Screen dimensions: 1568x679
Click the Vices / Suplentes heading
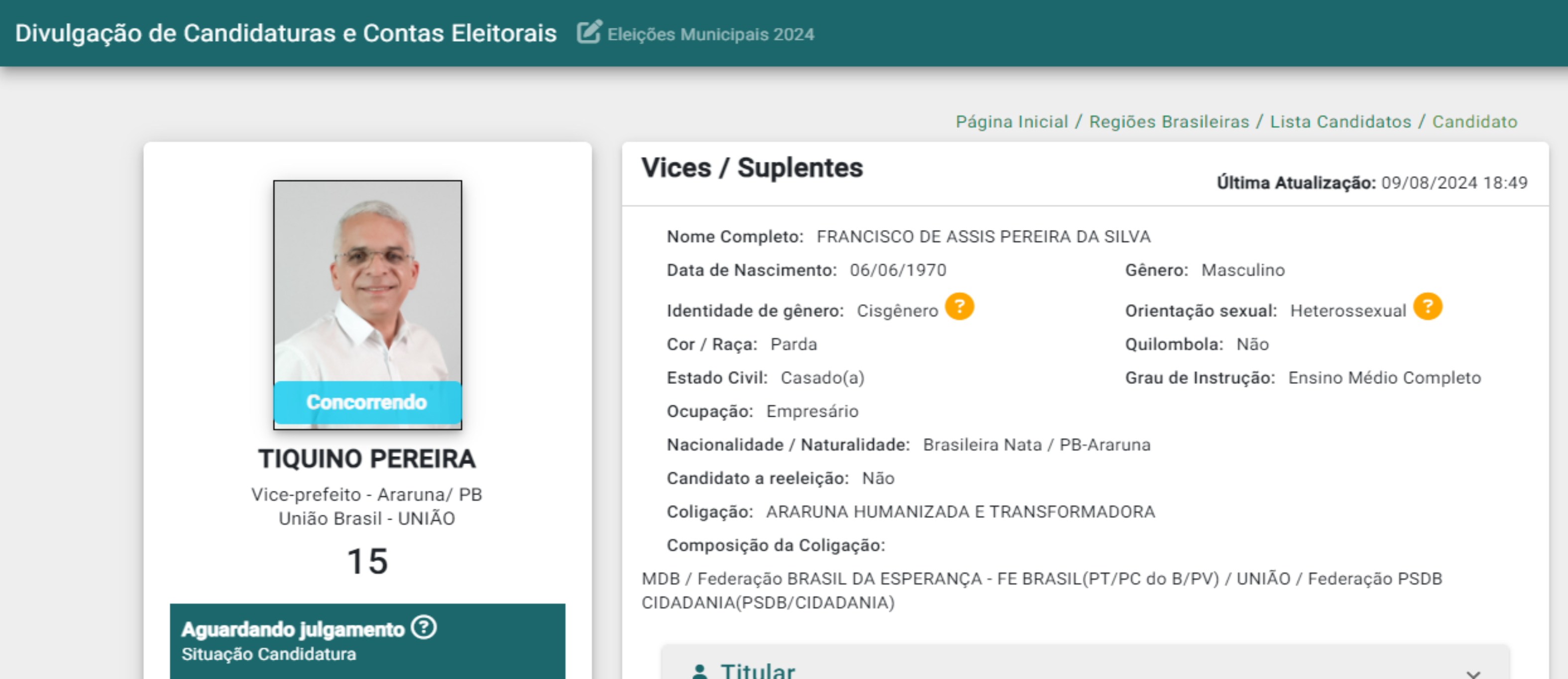752,168
